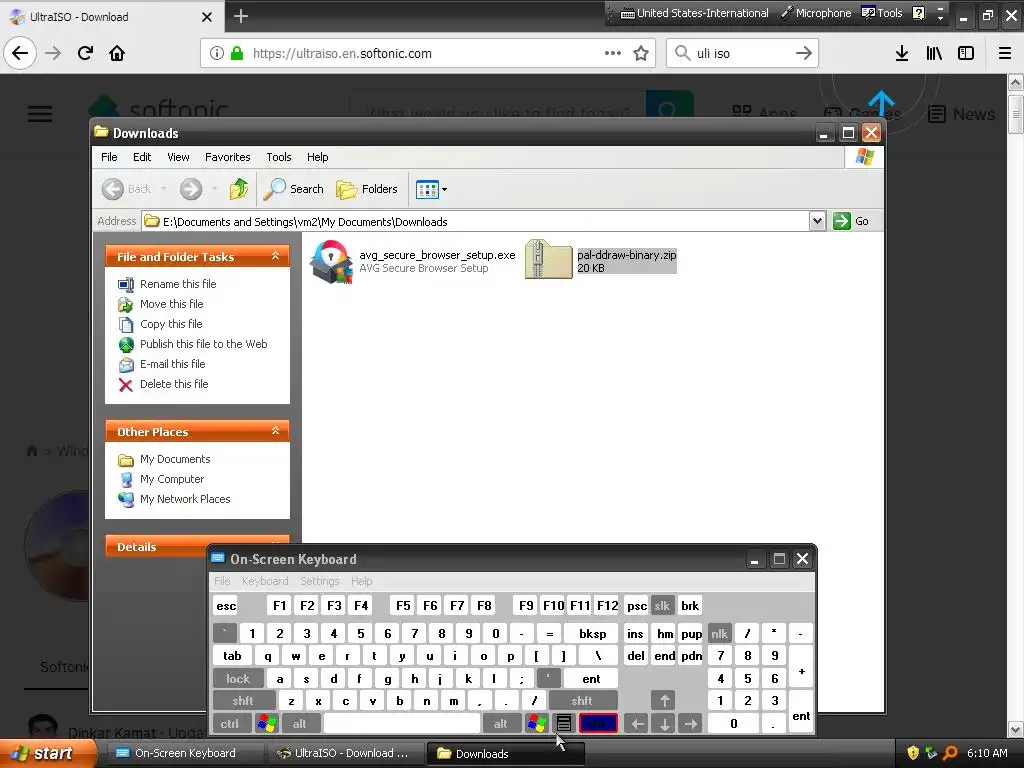Open My Documents in Other Places
This screenshot has width=1024, height=768.
pyautogui.click(x=175, y=459)
